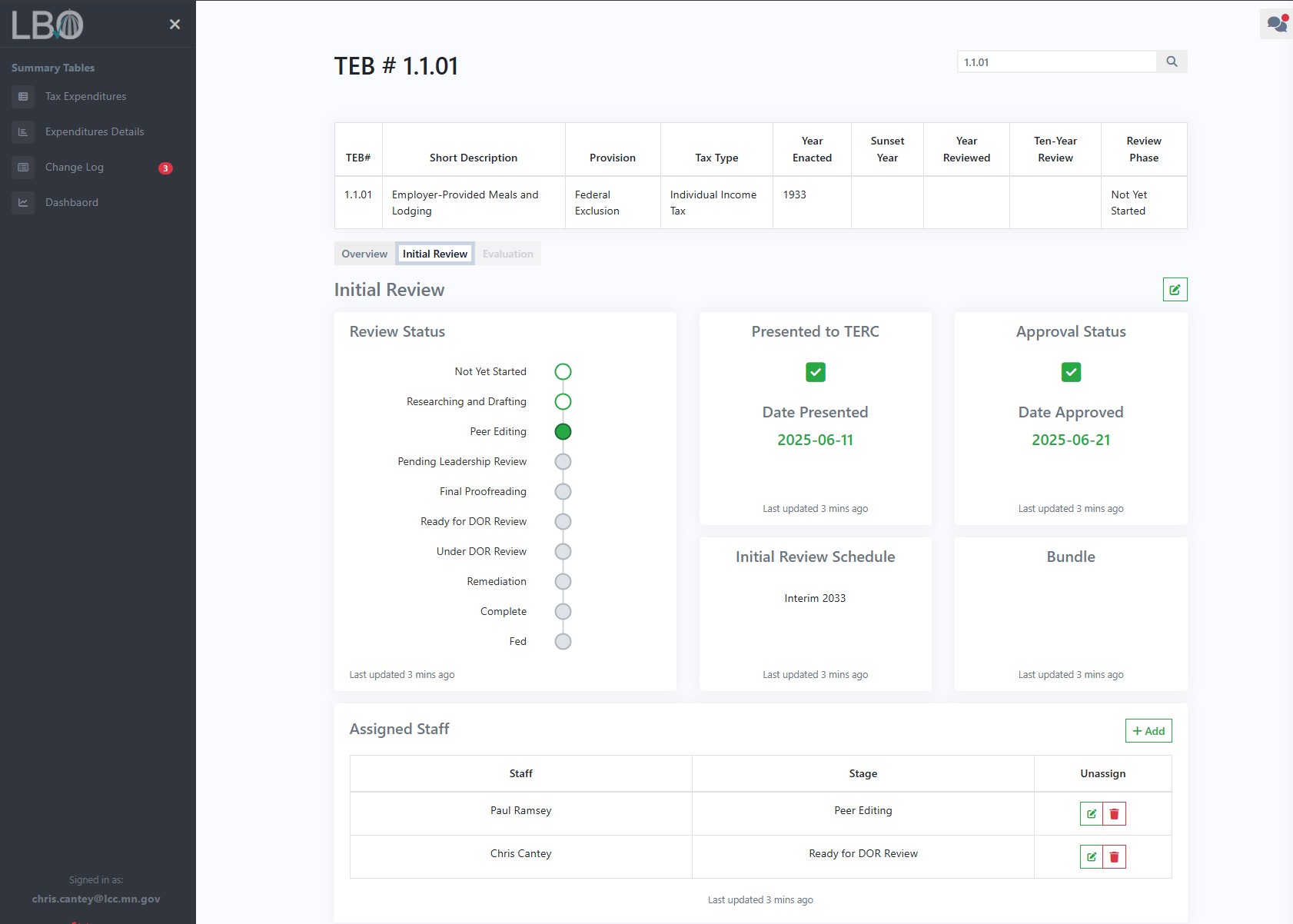Go to Tax Expenditures table
The height and width of the screenshot is (924, 1293).
85,97
